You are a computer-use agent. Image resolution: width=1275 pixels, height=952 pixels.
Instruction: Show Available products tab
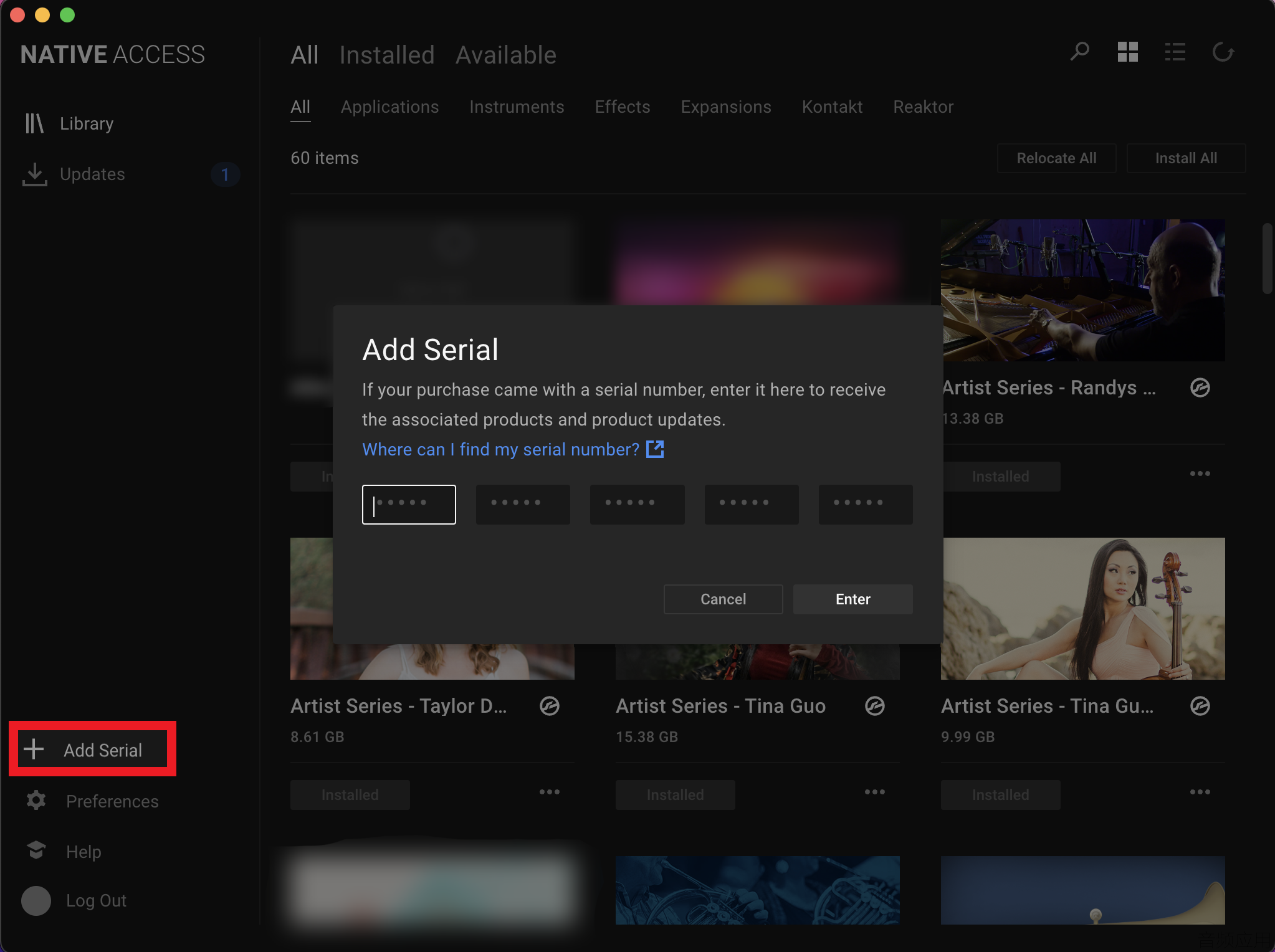pos(505,55)
